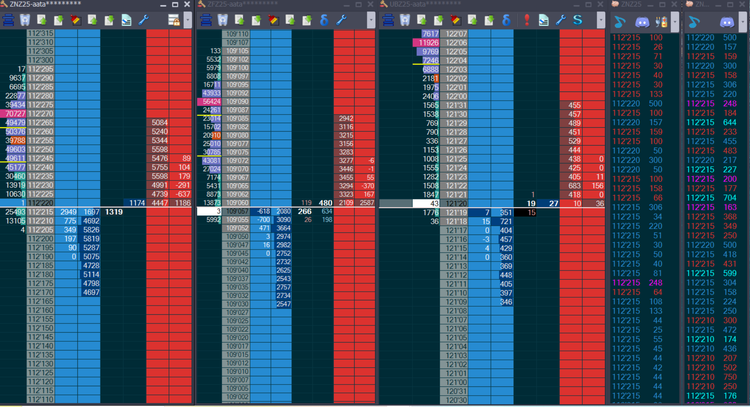The image size is (750, 407).
Task: Click the red brush clear icon in ZNZ25 toolbar
Action: 76,20
